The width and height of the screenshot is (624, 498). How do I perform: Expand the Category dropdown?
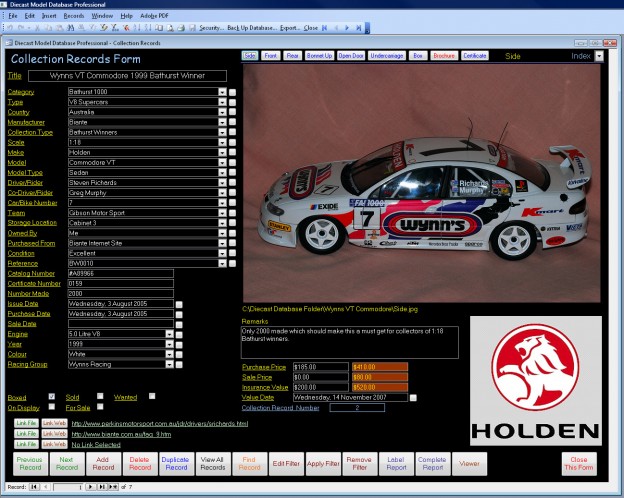point(222,92)
